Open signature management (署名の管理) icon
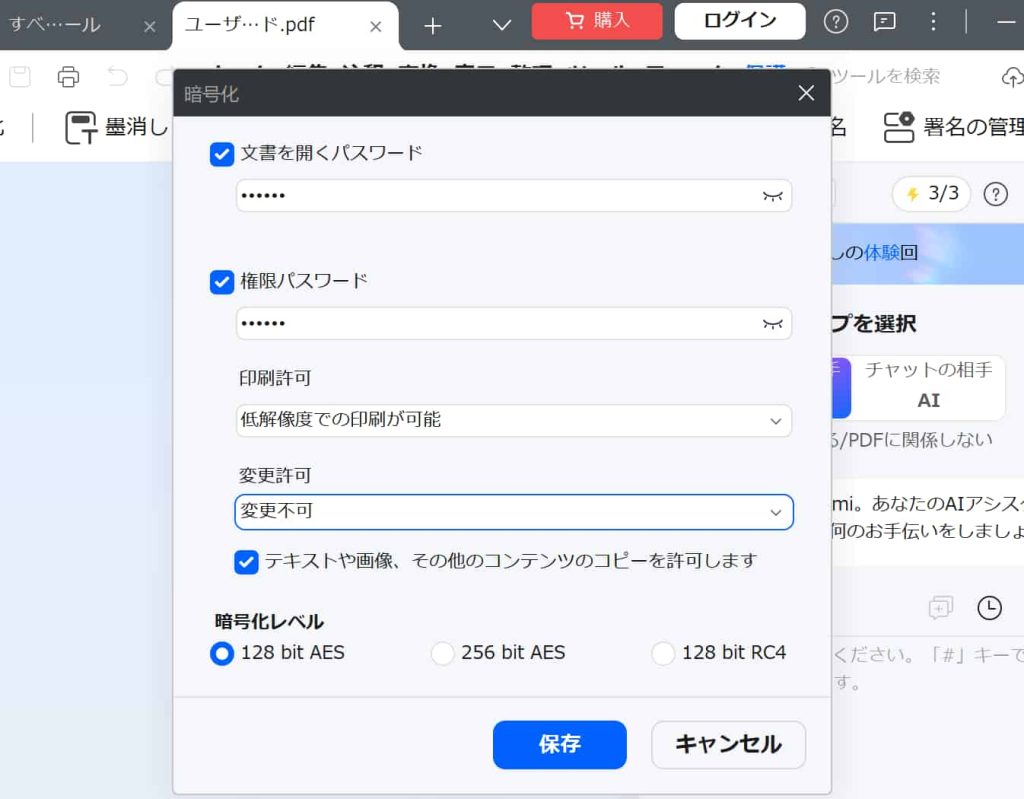The height and width of the screenshot is (799, 1024). click(x=899, y=127)
